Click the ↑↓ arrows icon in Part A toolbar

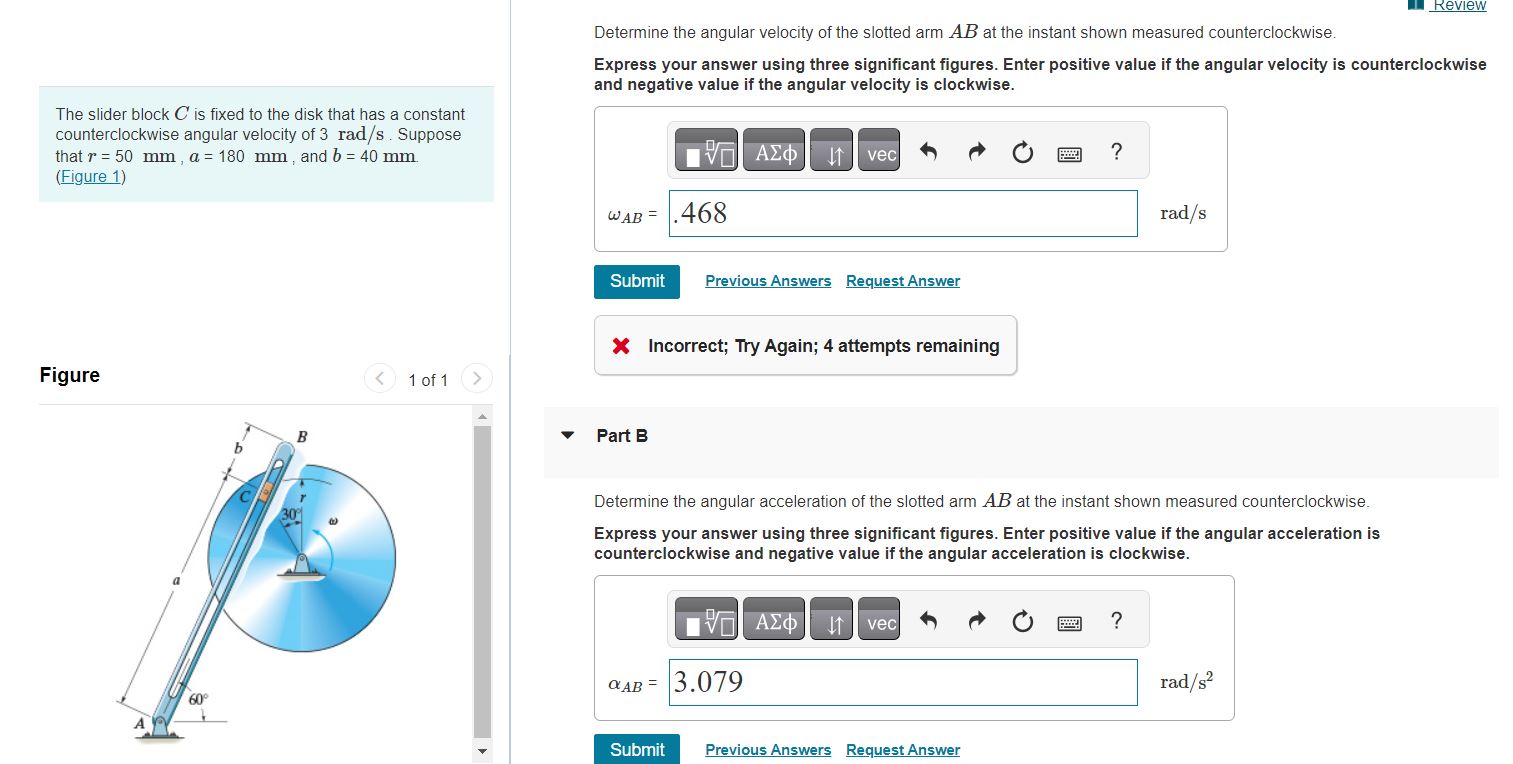click(831, 149)
